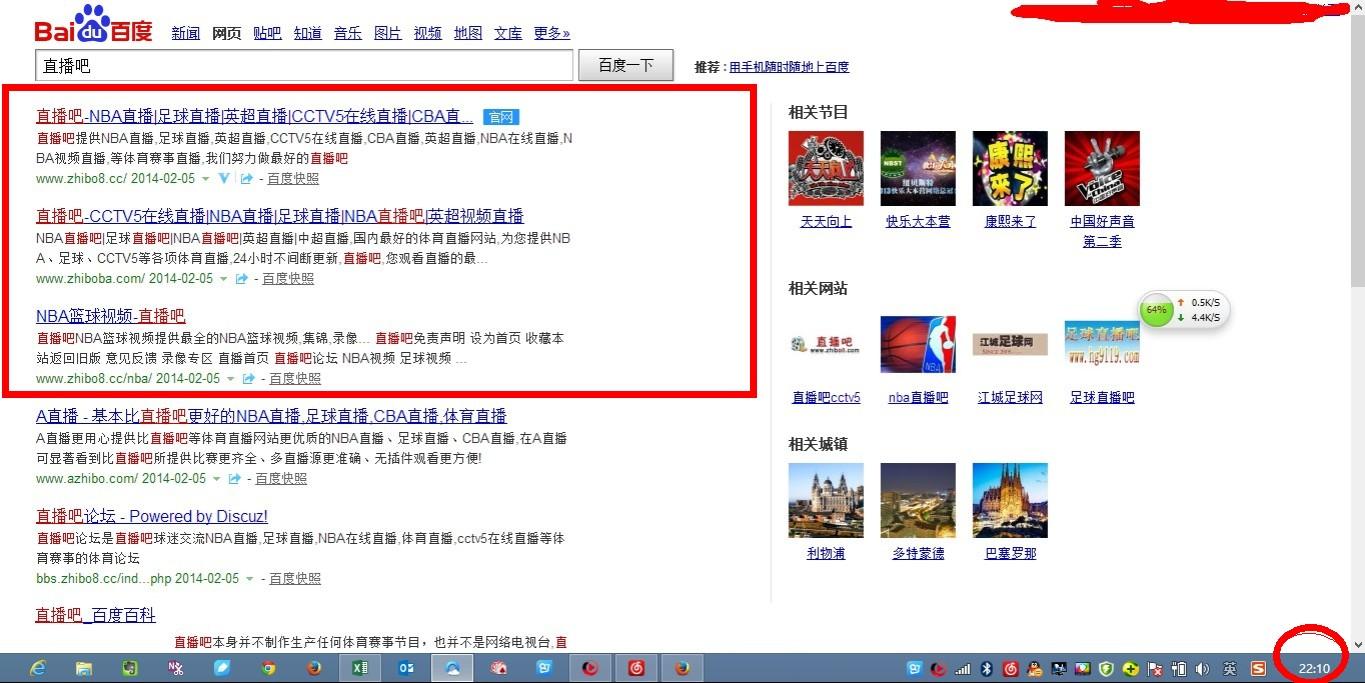Expand dropdown arrow after www.azhibo.com/ 2014-02-05
1365x683 pixels.
pyautogui.click(x=216, y=479)
